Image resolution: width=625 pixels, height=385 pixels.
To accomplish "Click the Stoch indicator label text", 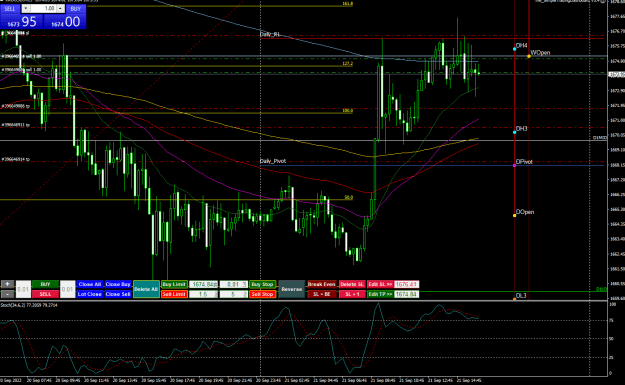I will tap(29, 305).
